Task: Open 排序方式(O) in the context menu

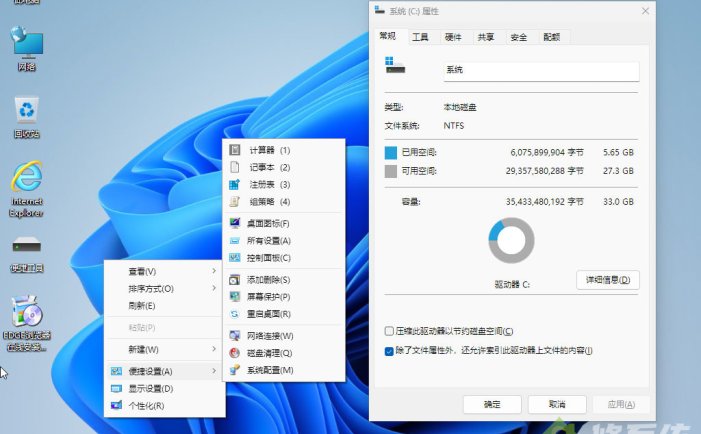Action: tap(151, 289)
